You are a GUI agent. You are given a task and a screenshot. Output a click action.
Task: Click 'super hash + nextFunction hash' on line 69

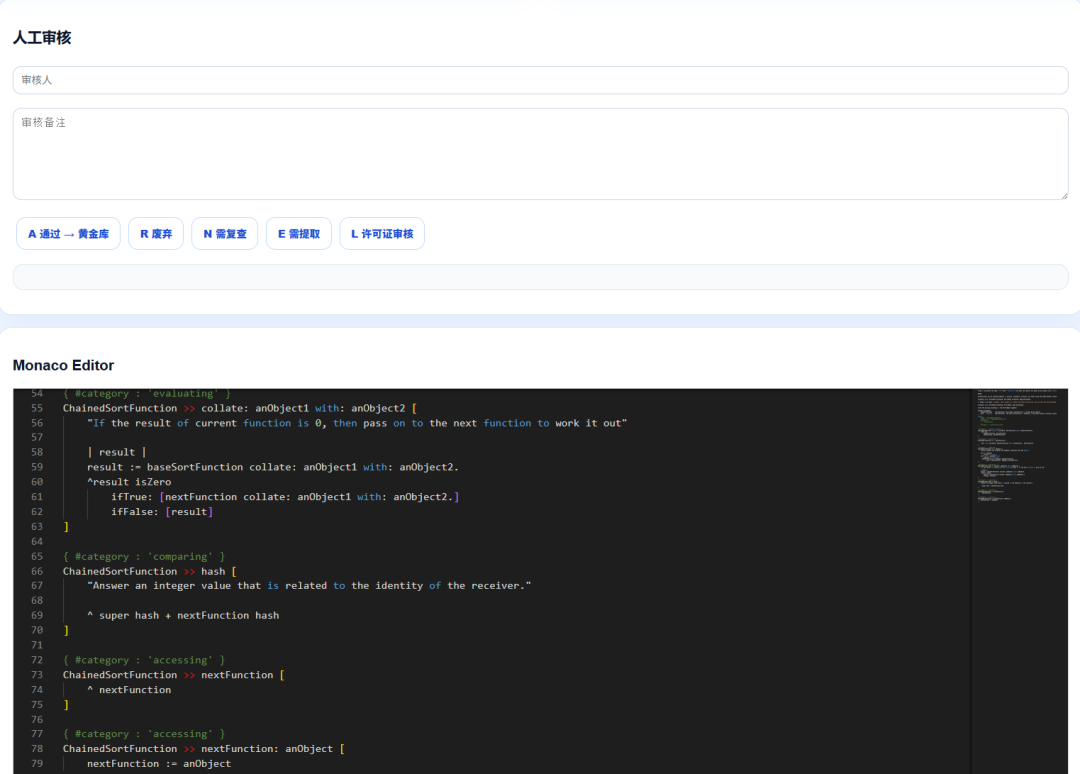[x=189, y=616]
